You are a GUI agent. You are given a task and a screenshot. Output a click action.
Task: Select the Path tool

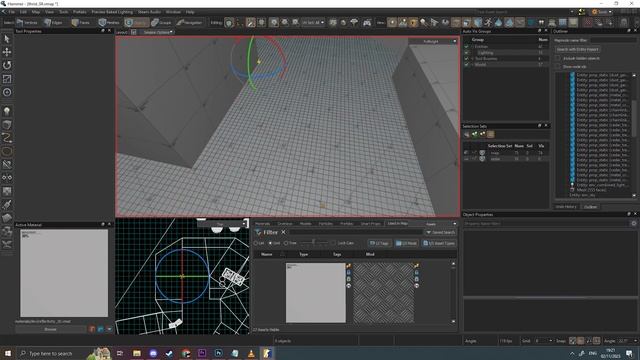(x=7, y=138)
